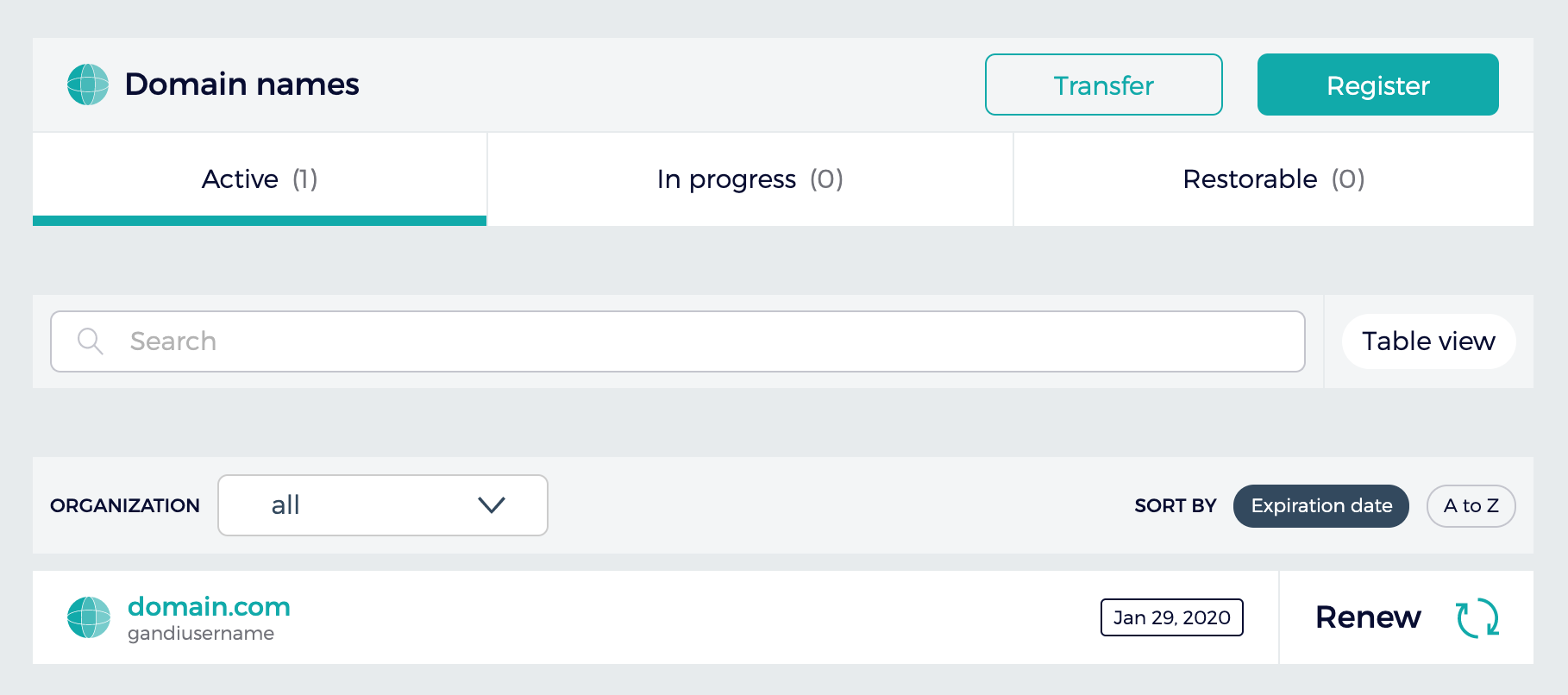Viewport: 1568px width, 695px height.
Task: Open the Organization dropdown showing all
Action: pos(382,505)
